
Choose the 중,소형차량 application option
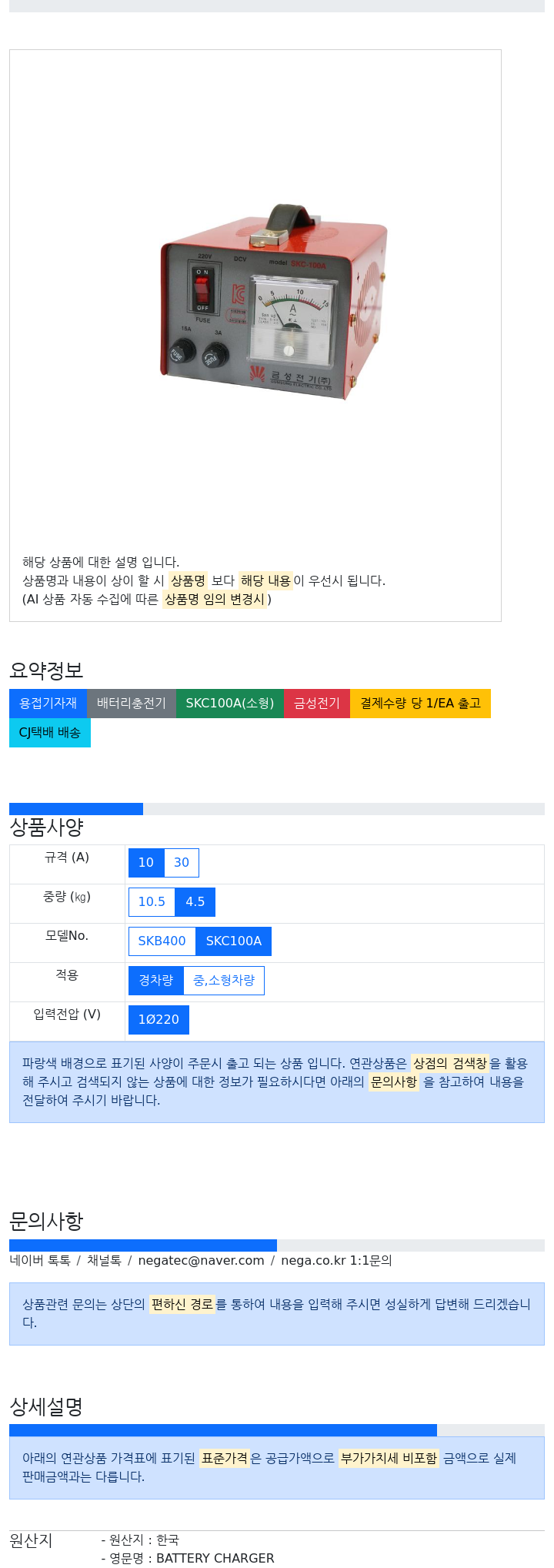tap(224, 981)
